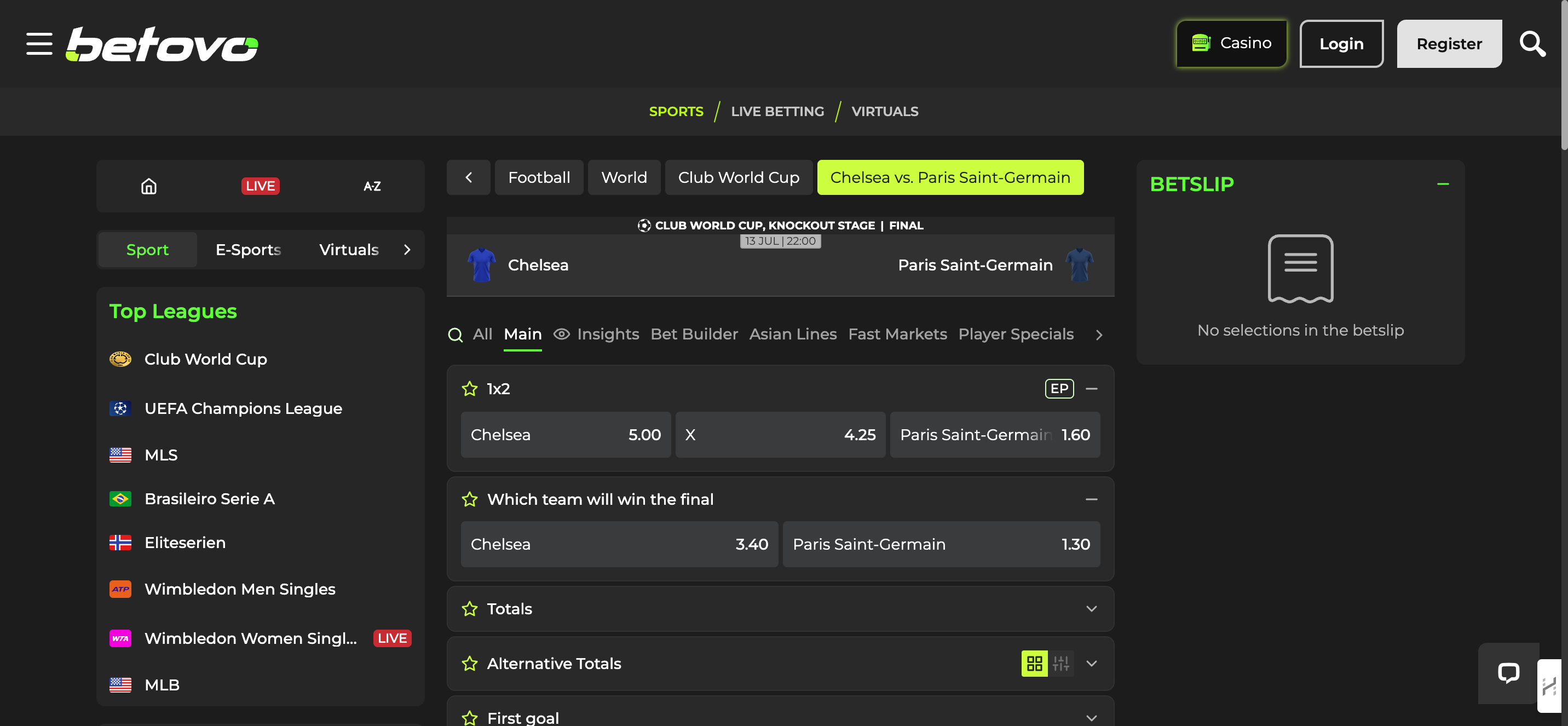This screenshot has width=1568, height=726.
Task: Click the Paris Saint-Germain jersey icon
Action: click(1080, 264)
